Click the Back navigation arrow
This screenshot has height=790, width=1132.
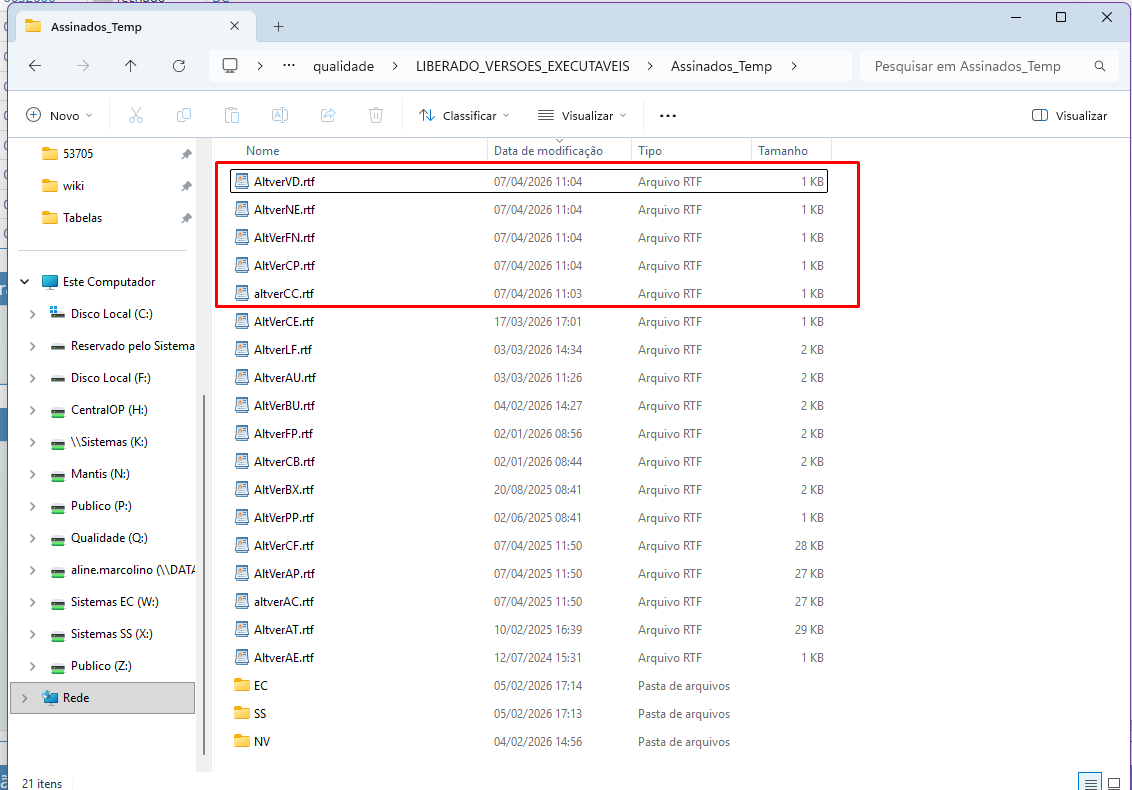click(35, 66)
